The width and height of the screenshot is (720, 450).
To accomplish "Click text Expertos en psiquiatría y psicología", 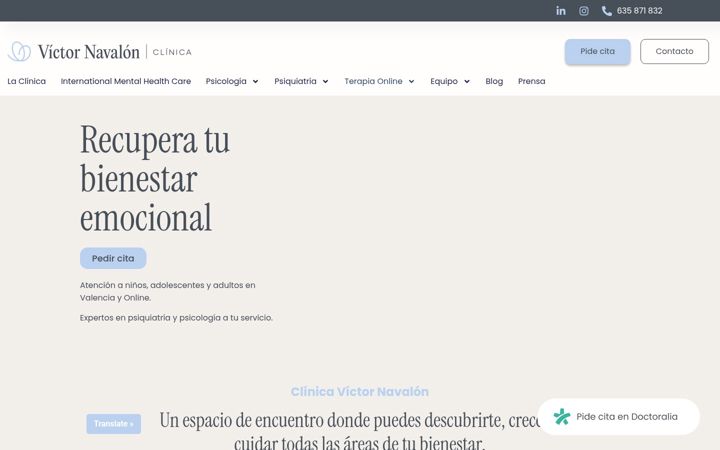I will [x=176, y=318].
